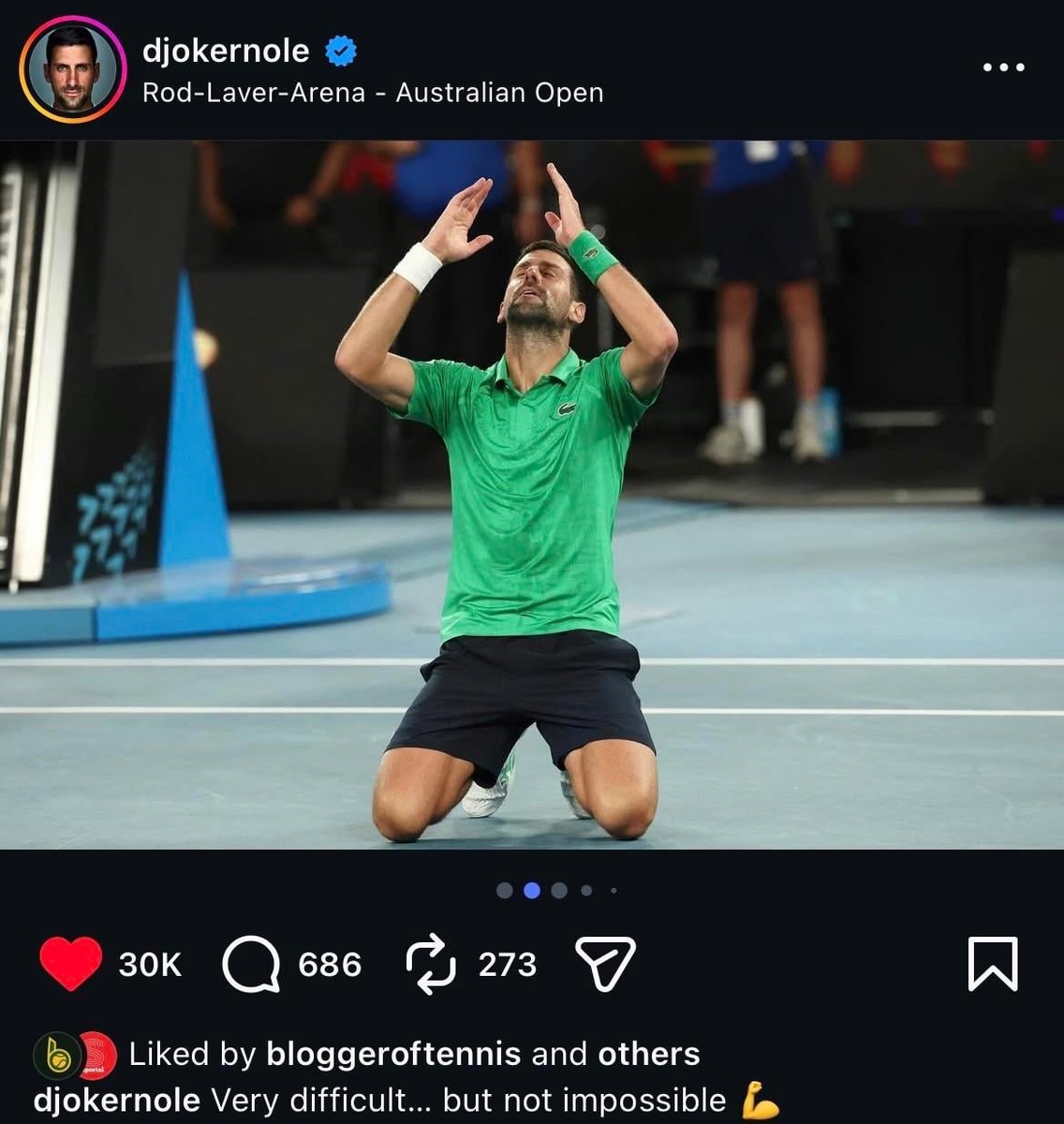This screenshot has height=1124, width=1064.
Task: Tap the repost arrows icon
Action: (x=431, y=966)
